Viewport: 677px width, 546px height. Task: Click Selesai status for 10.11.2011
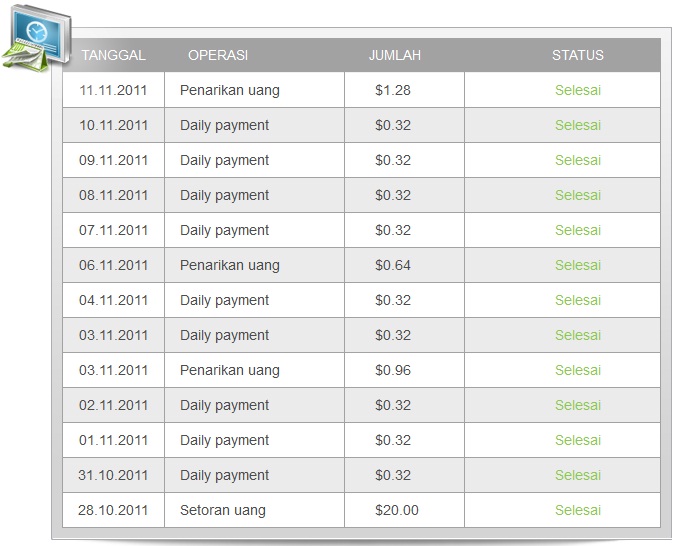(x=578, y=125)
